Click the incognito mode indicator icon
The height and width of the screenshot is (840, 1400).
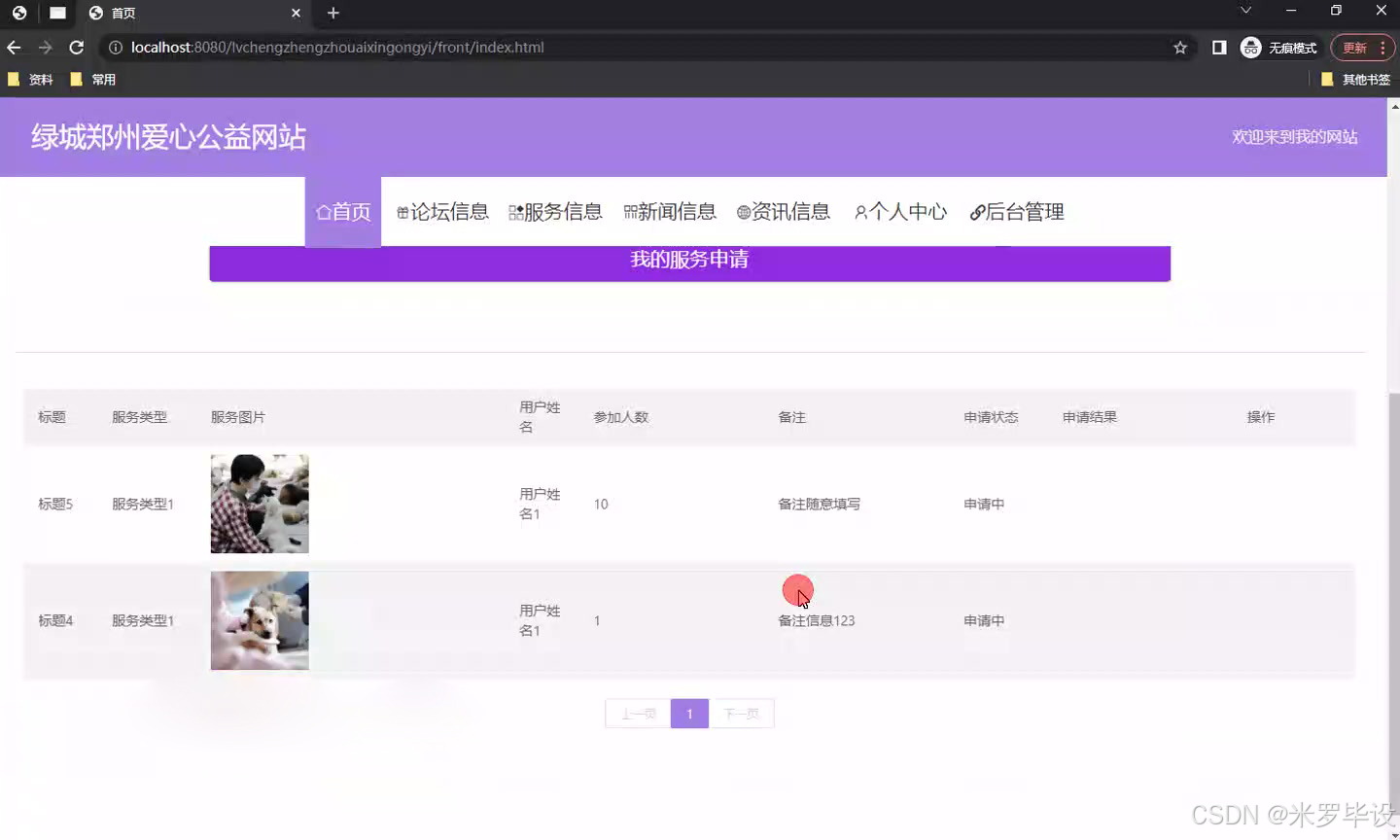1250,47
